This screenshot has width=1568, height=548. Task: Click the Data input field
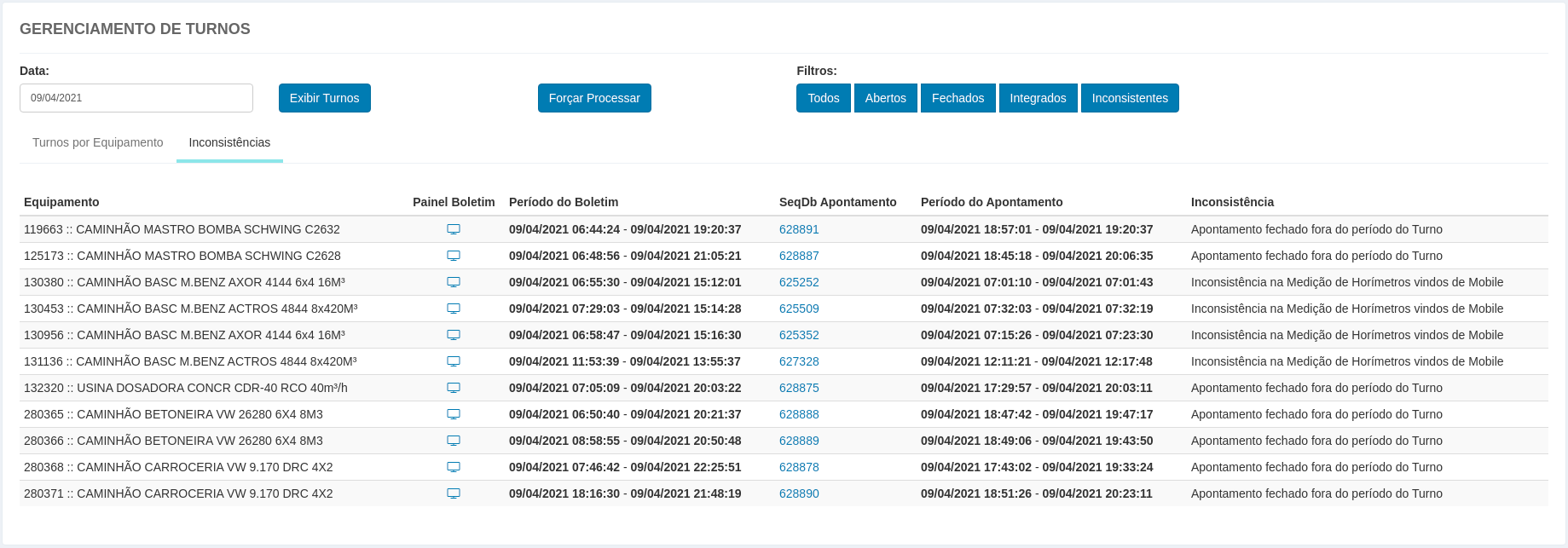point(136,98)
